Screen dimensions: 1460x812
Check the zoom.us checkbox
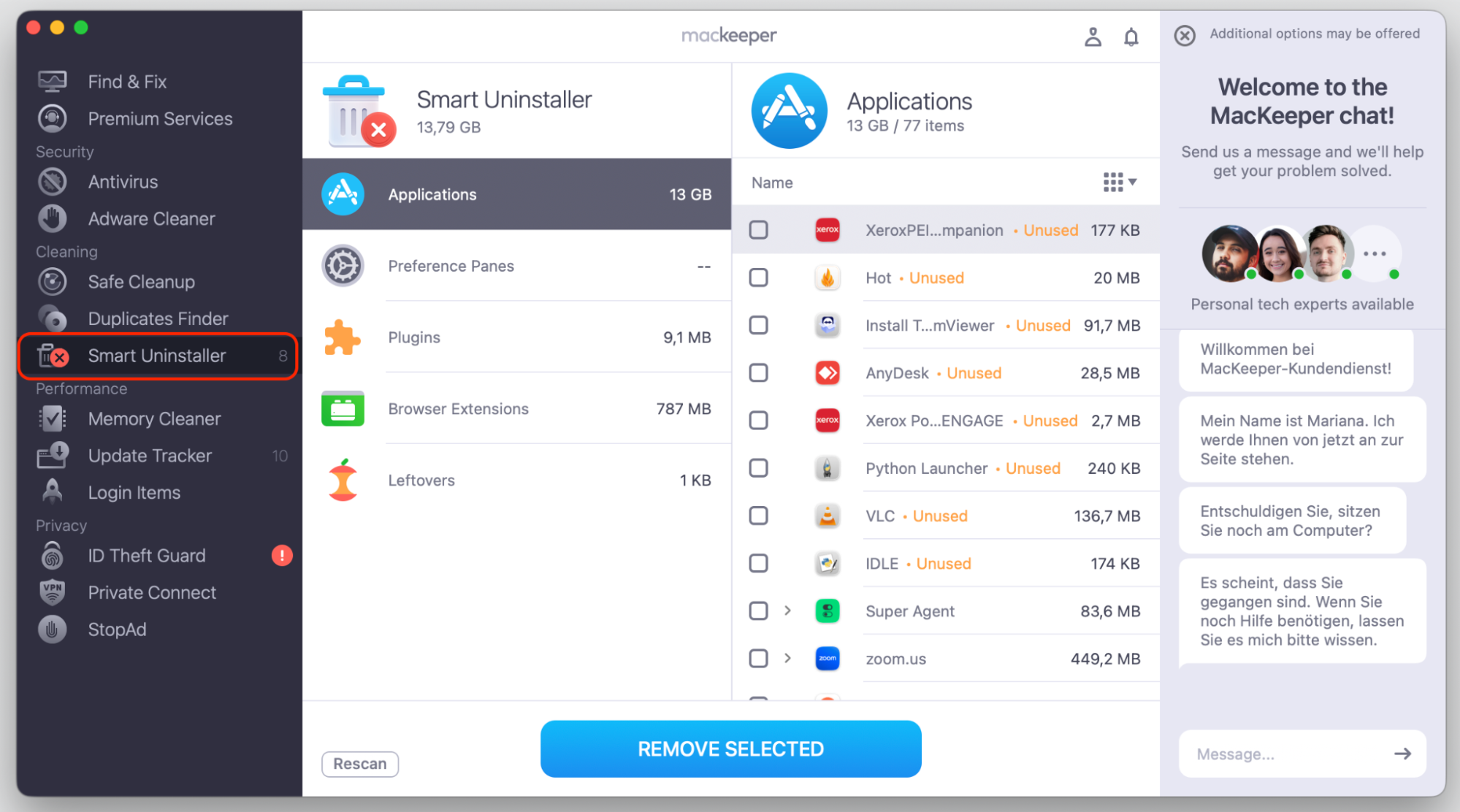[x=758, y=658]
